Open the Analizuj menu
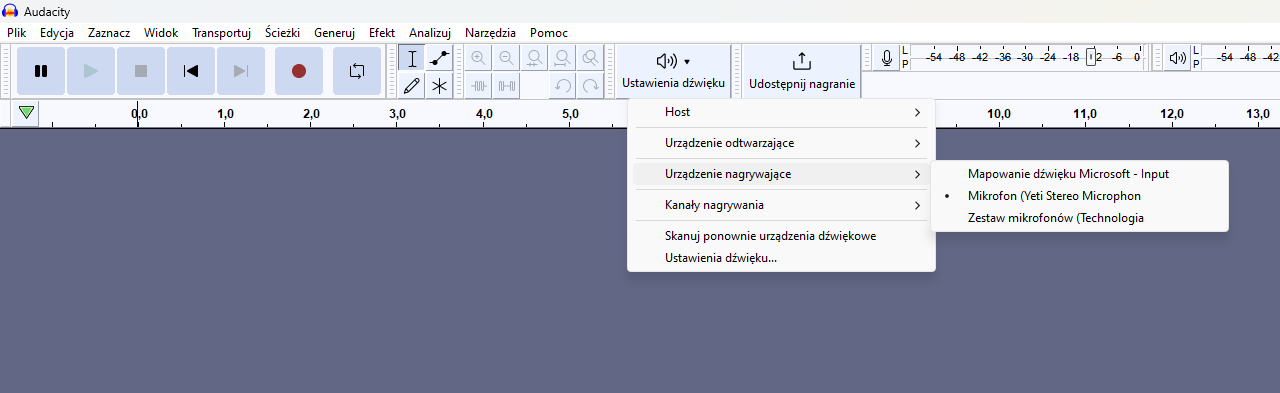This screenshot has height=393, width=1280. [x=430, y=33]
